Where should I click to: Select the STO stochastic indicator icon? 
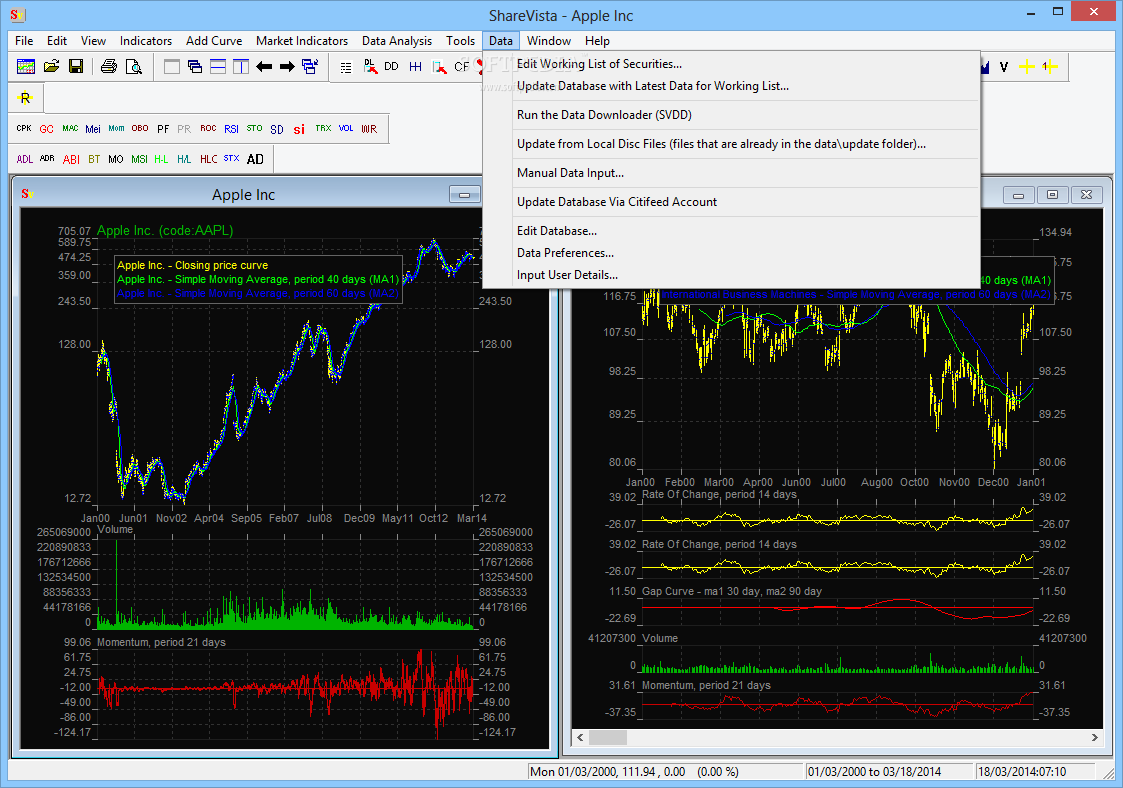[254, 128]
